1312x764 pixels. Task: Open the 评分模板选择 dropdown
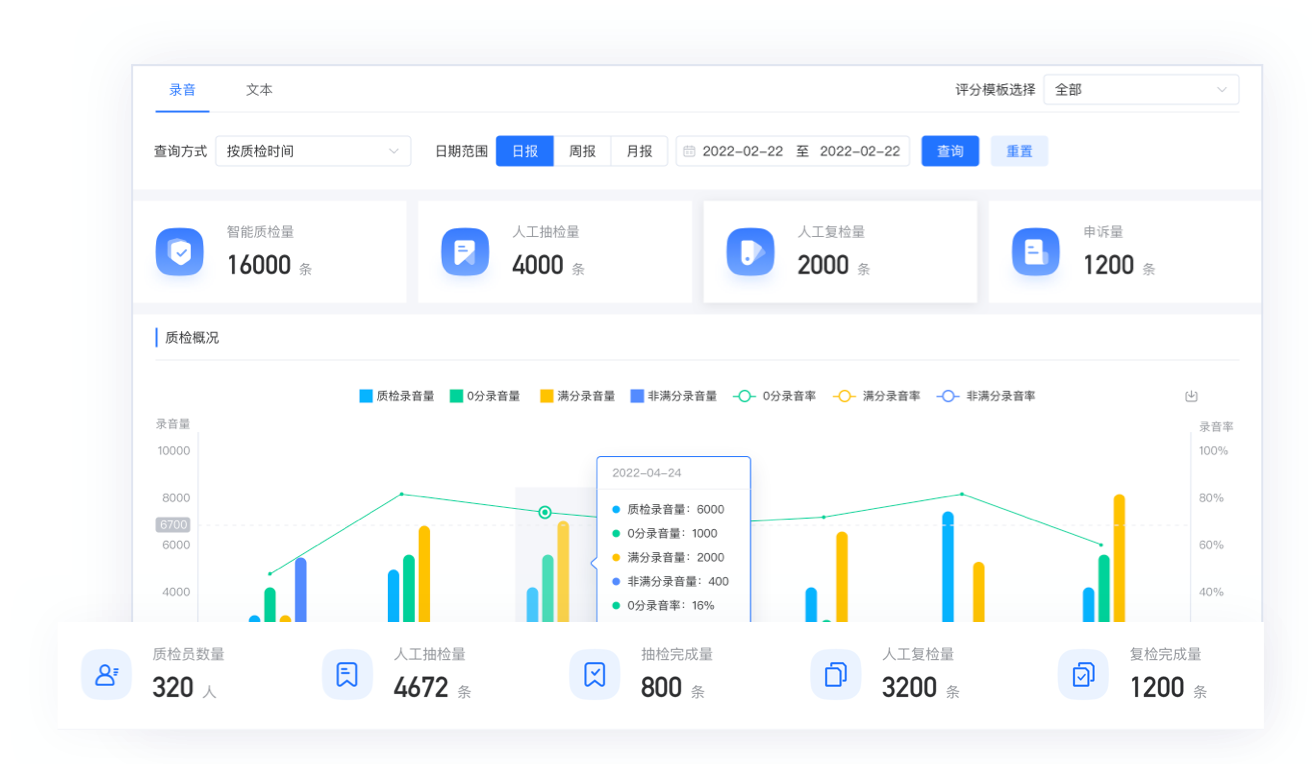pyautogui.click(x=1140, y=90)
